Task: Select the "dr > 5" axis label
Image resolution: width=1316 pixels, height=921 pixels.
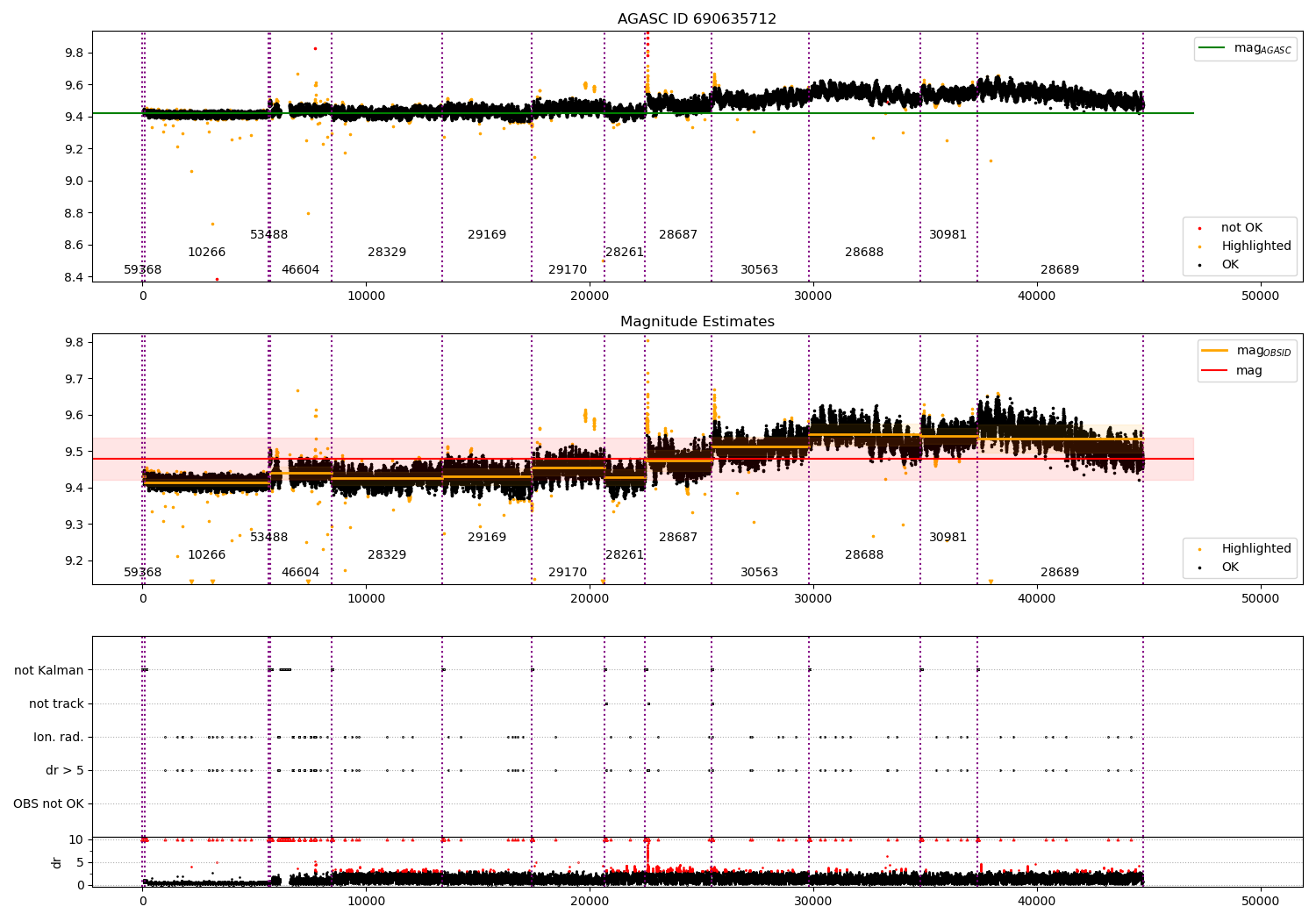Action: pyautogui.click(x=65, y=770)
